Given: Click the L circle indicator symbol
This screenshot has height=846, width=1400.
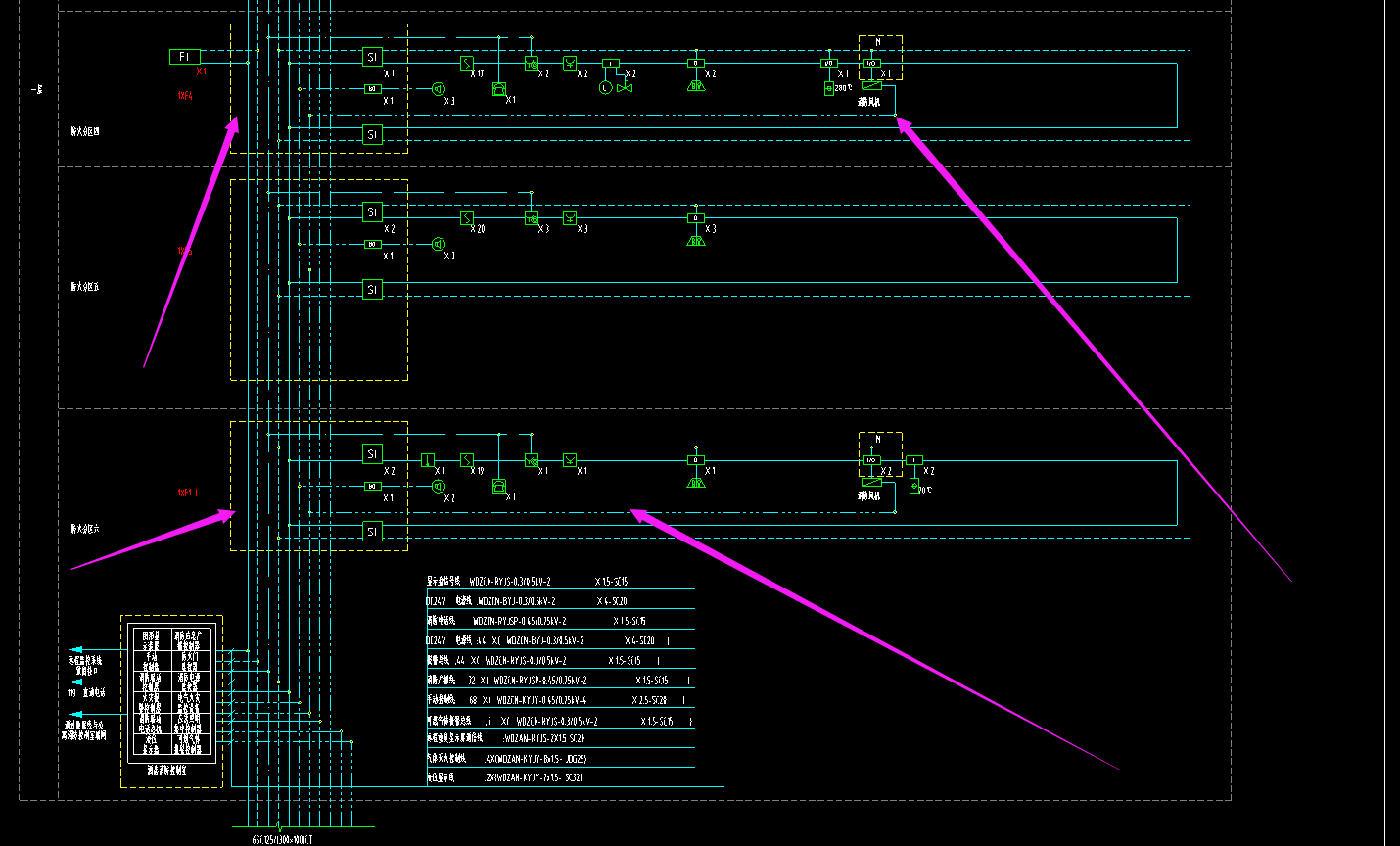Looking at the screenshot, I should point(605,88).
